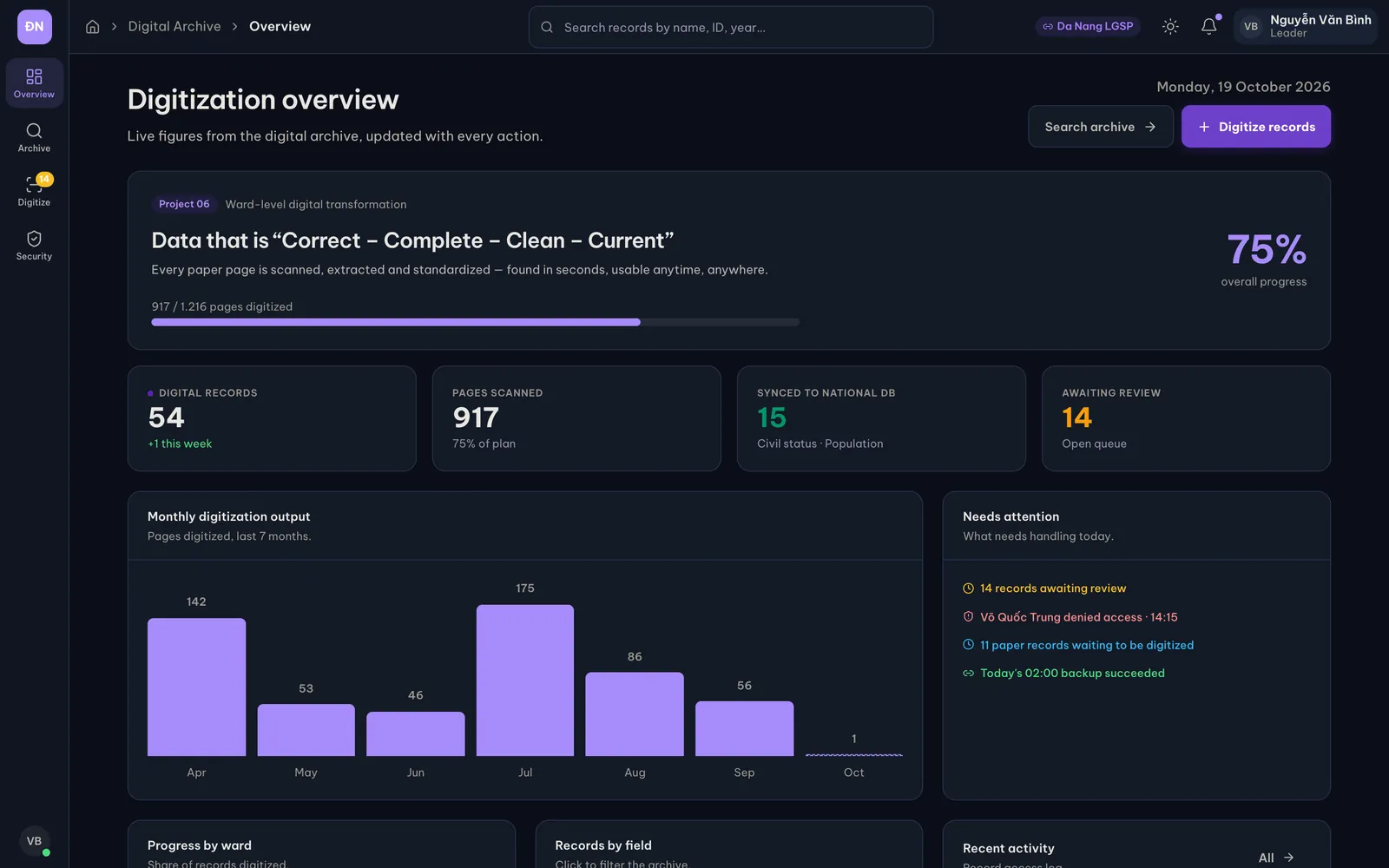
Task: Open the Security sidebar section
Action: (x=35, y=245)
